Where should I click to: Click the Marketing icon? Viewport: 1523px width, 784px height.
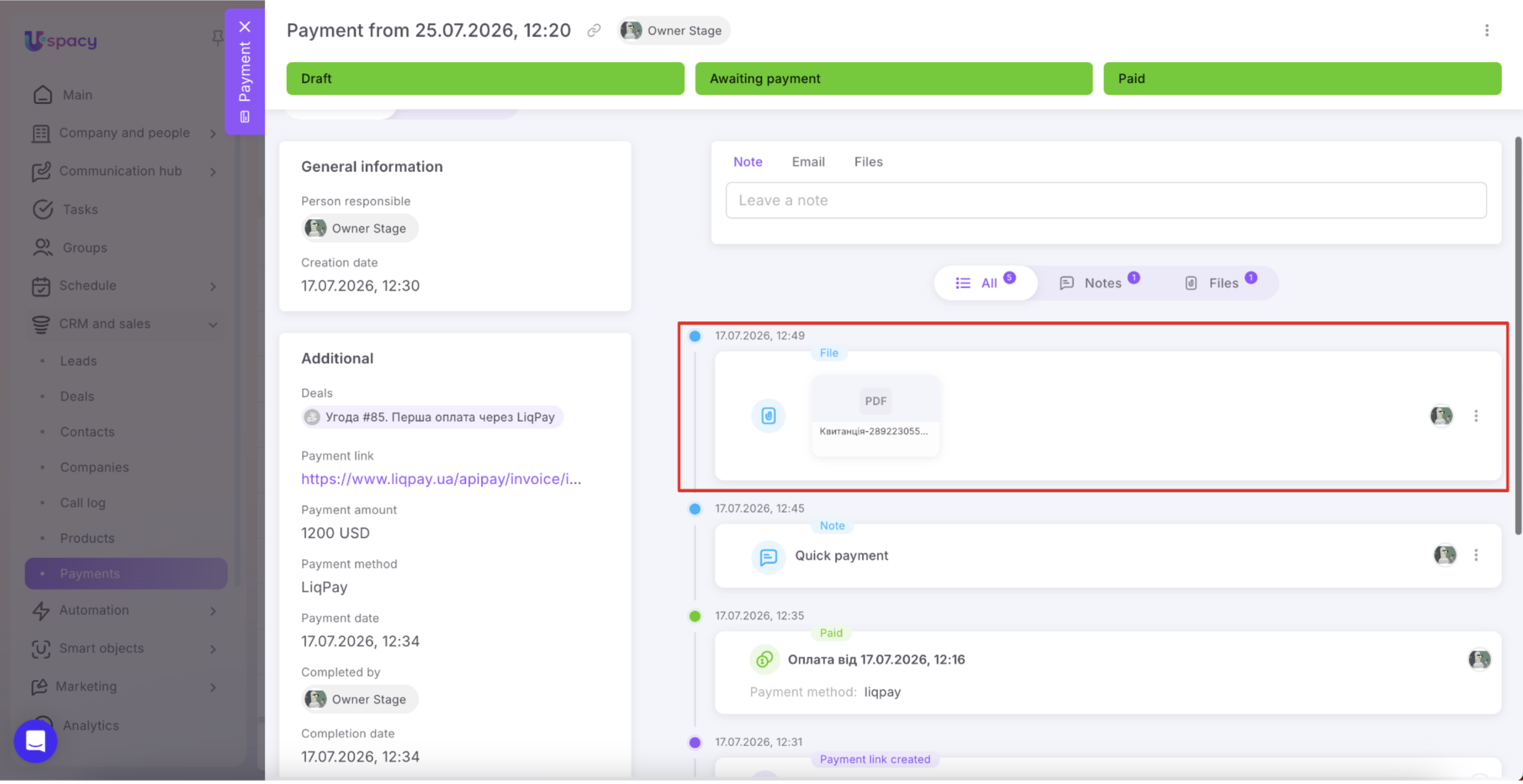[x=39, y=687]
